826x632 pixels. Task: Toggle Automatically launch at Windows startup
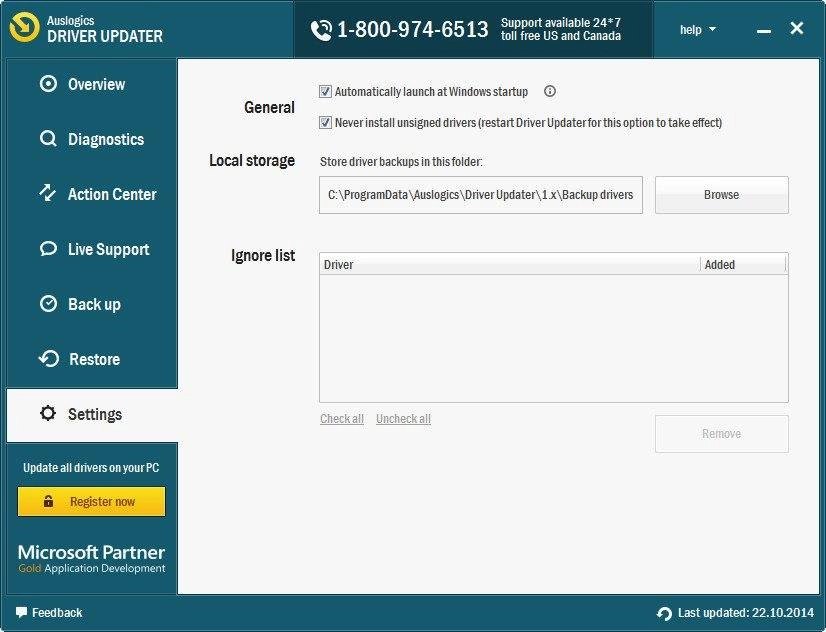tap(325, 92)
